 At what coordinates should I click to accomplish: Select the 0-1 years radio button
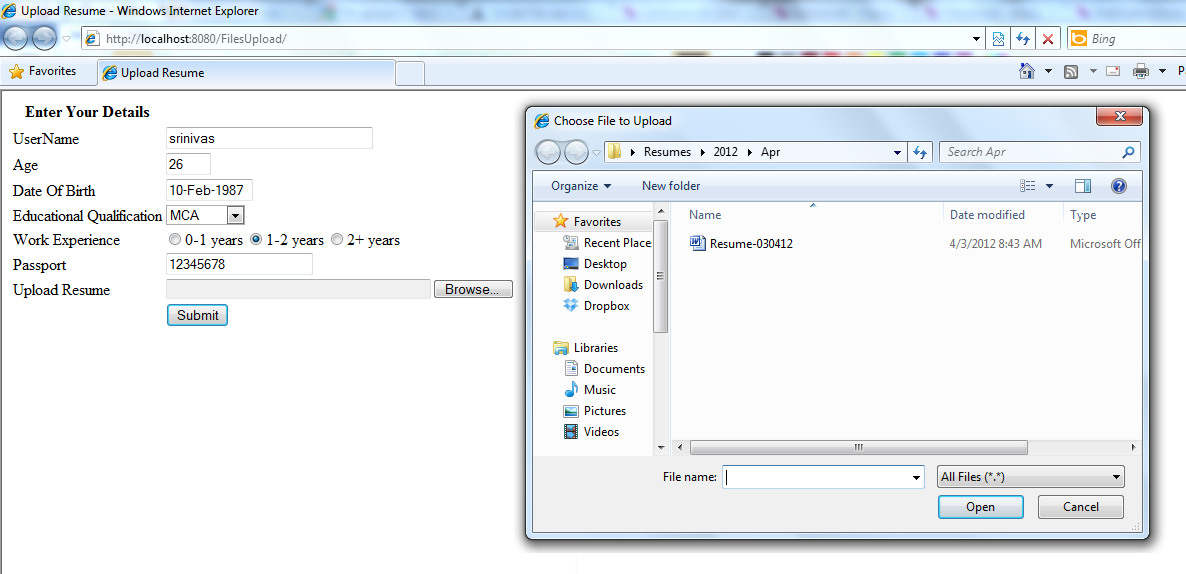(175, 240)
